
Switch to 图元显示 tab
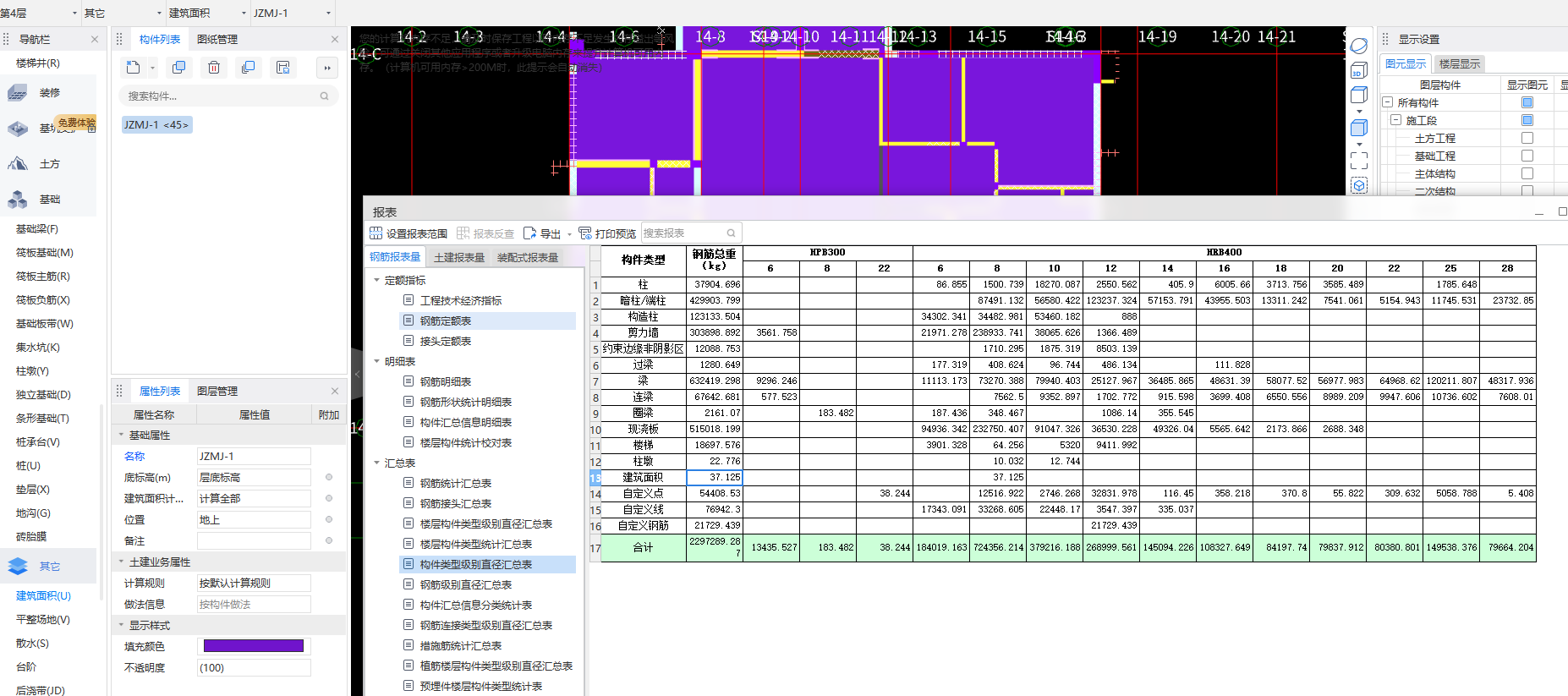(1406, 64)
